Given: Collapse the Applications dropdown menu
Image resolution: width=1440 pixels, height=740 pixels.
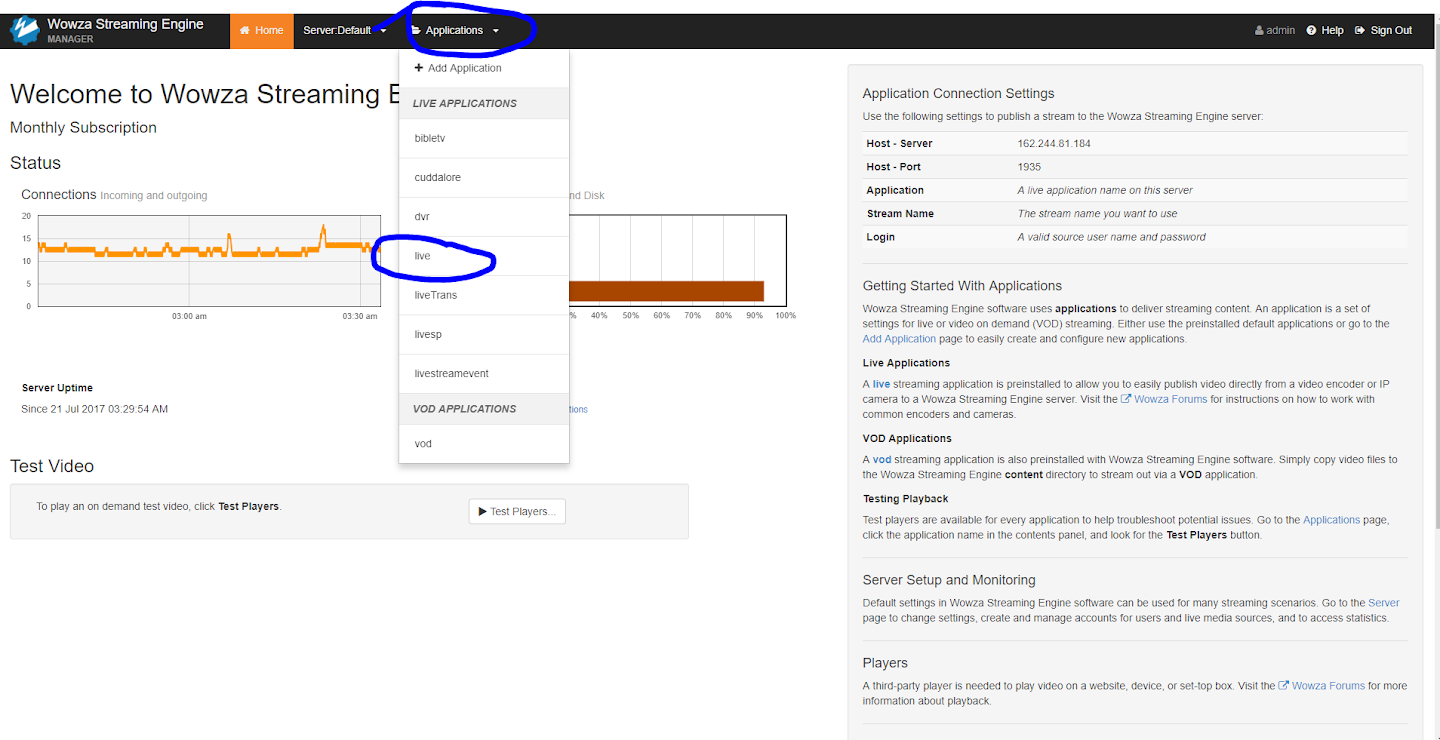Looking at the screenshot, I should tap(455, 31).
